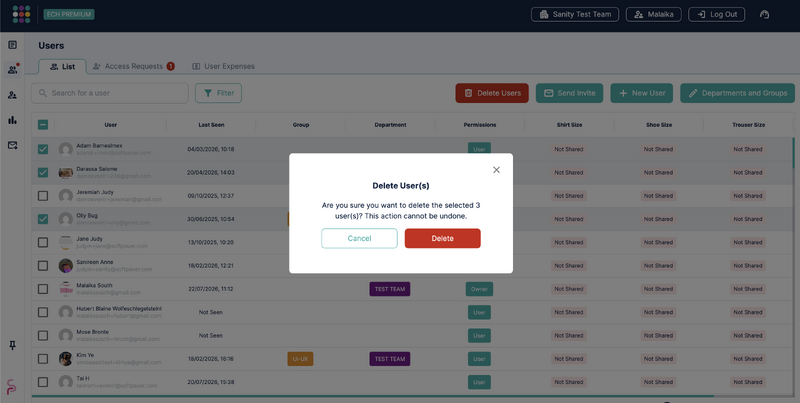This screenshot has width=800, height=403.
Task: Click Jeremiah Judy avatar icon
Action: 65,196
